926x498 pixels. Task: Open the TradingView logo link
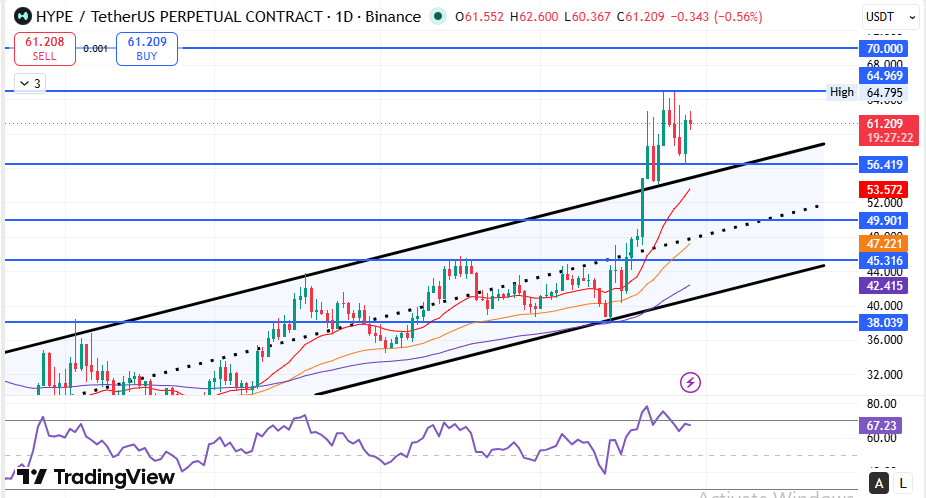pyautogui.click(x=96, y=477)
